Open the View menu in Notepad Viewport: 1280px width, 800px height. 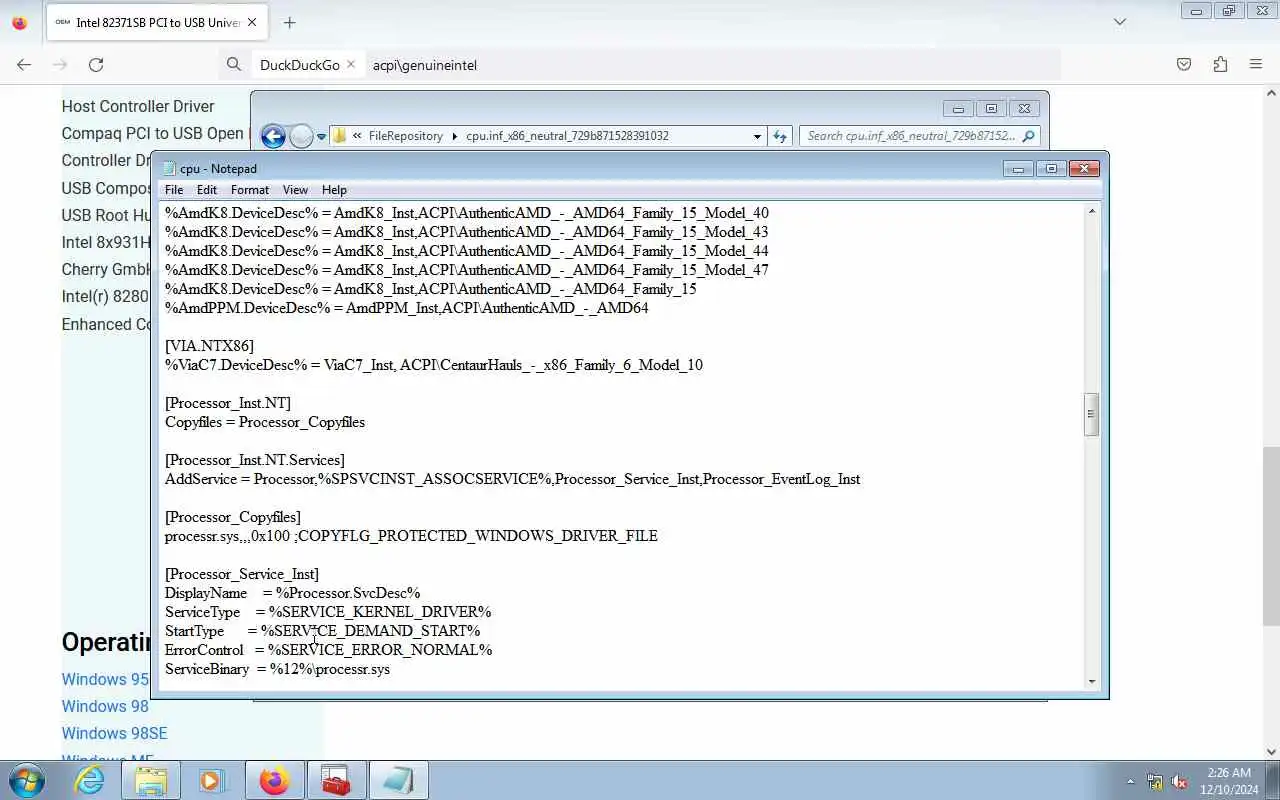295,190
